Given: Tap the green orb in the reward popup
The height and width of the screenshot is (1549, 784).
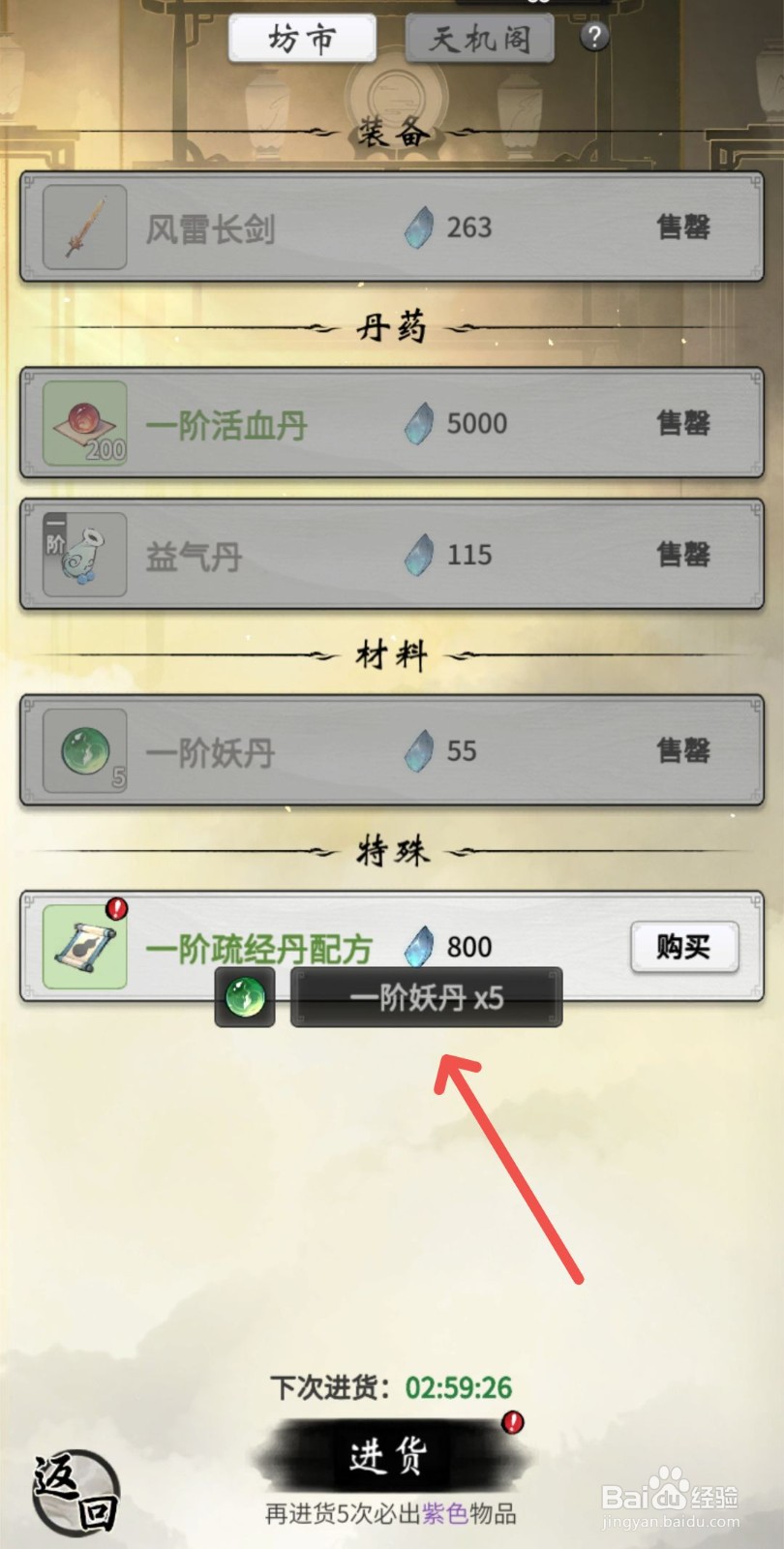Looking at the screenshot, I should pos(245,997).
